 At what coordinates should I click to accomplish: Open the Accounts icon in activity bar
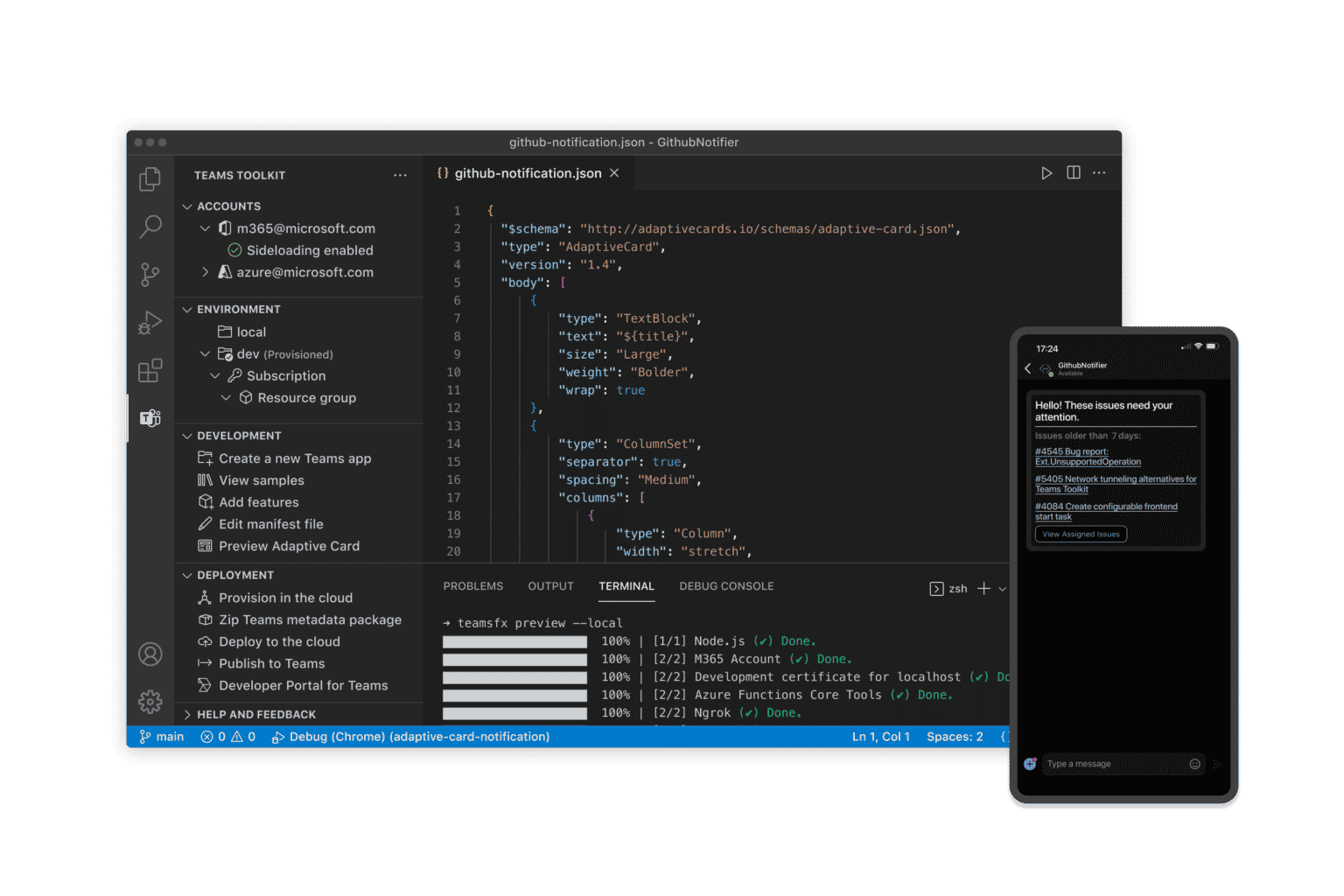[150, 654]
